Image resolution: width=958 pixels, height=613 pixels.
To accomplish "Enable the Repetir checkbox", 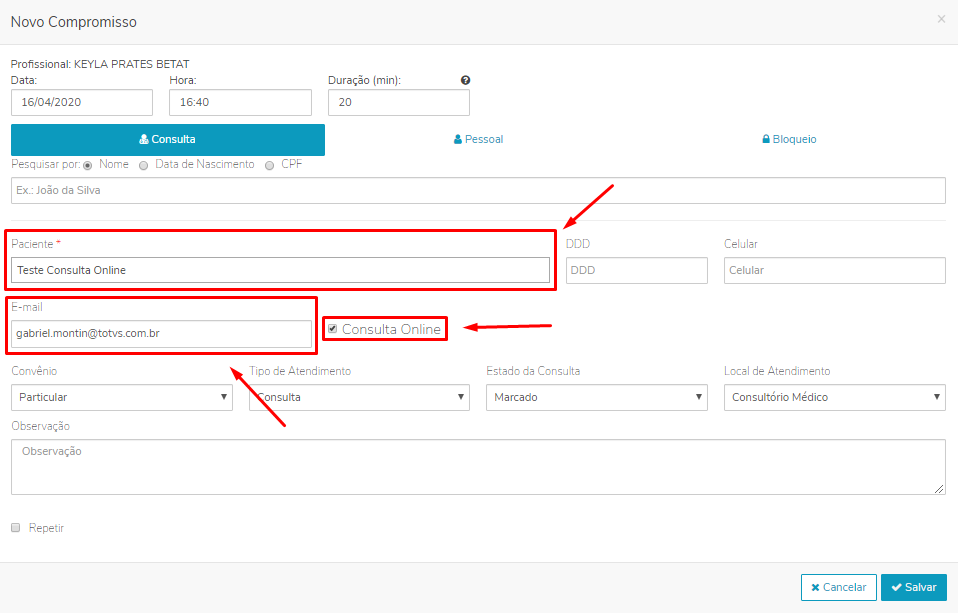I will click(16, 527).
